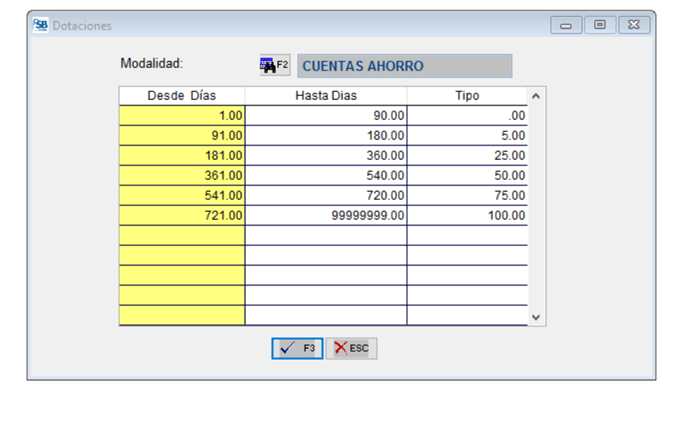Click the F2 binoculars search icon
Image resolution: width=691 pixels, height=430 pixels.
click(274, 65)
